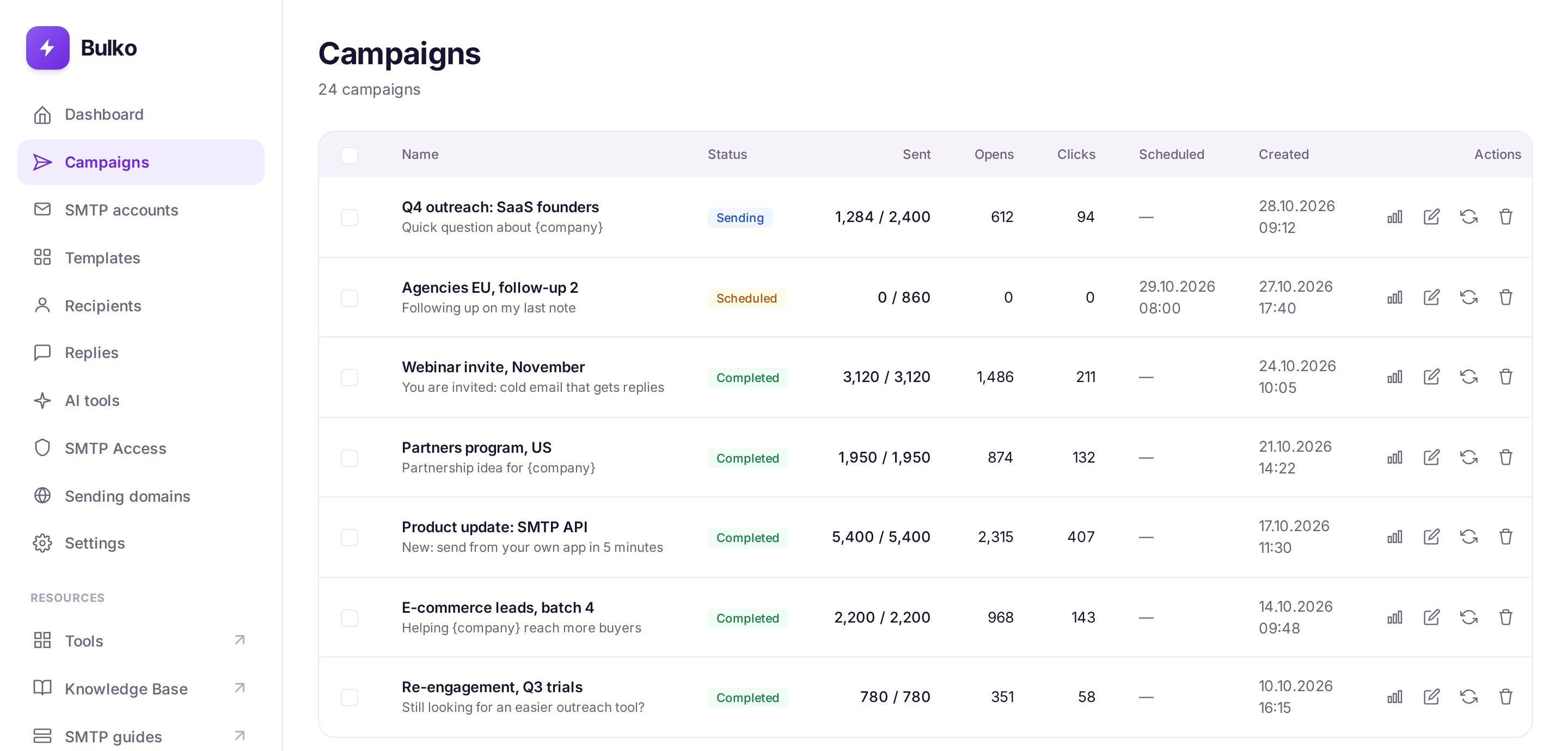This screenshot has height=751, width=1568.
Task: Open Settings from the sidebar
Action: pos(140,543)
